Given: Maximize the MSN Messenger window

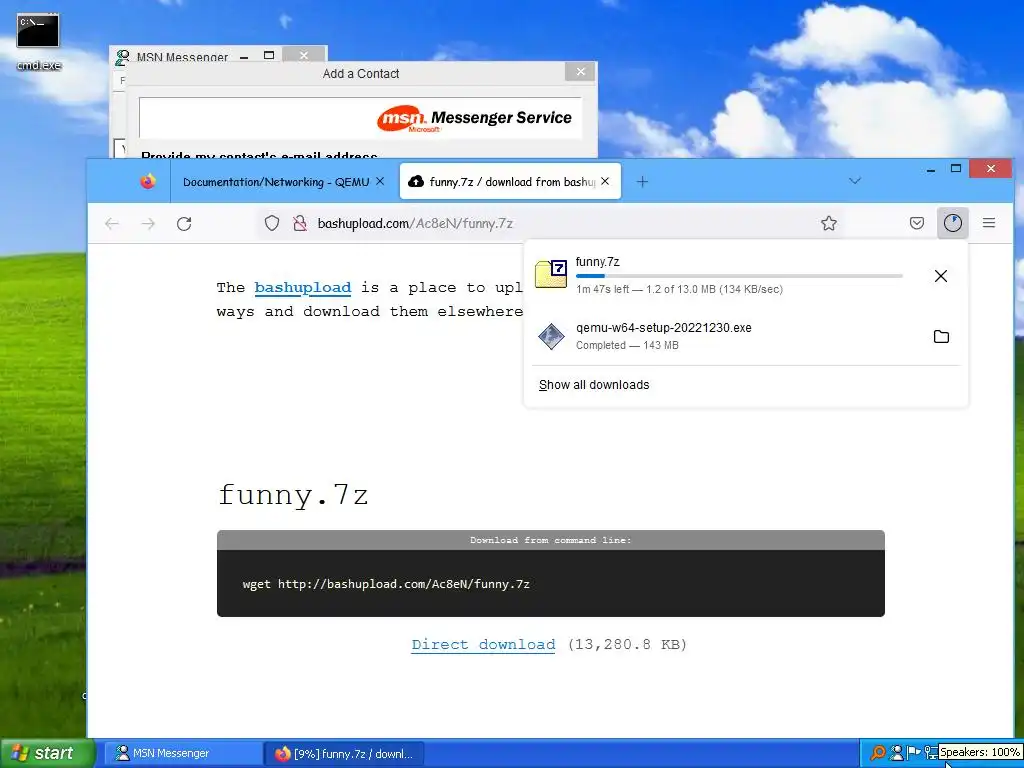Looking at the screenshot, I should click(x=268, y=56).
